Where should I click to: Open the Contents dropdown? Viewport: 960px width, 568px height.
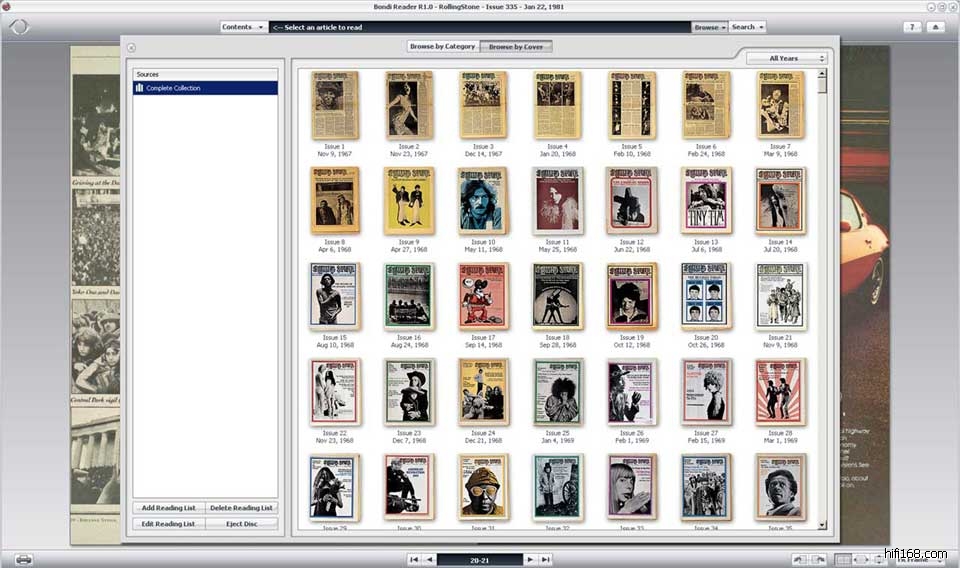click(243, 27)
